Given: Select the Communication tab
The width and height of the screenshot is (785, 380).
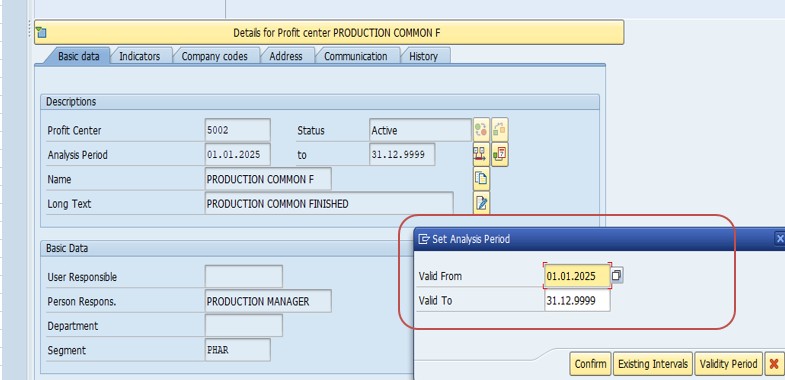Looking at the screenshot, I should (x=355, y=56).
